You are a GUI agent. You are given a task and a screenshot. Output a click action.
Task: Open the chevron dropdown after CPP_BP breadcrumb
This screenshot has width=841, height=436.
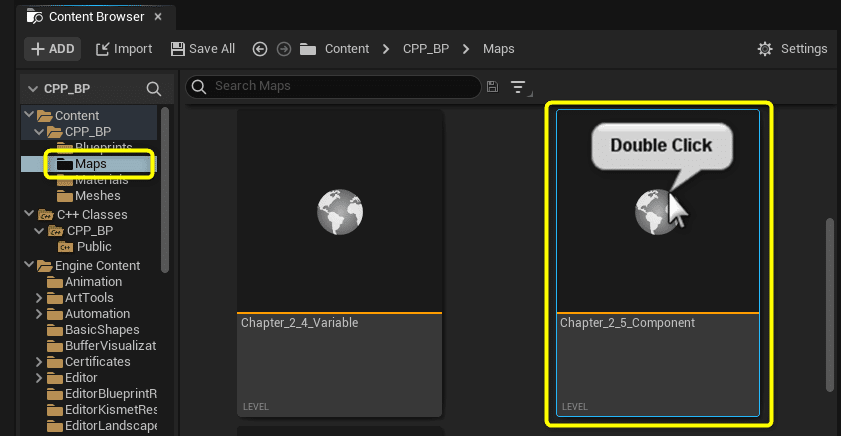point(466,49)
